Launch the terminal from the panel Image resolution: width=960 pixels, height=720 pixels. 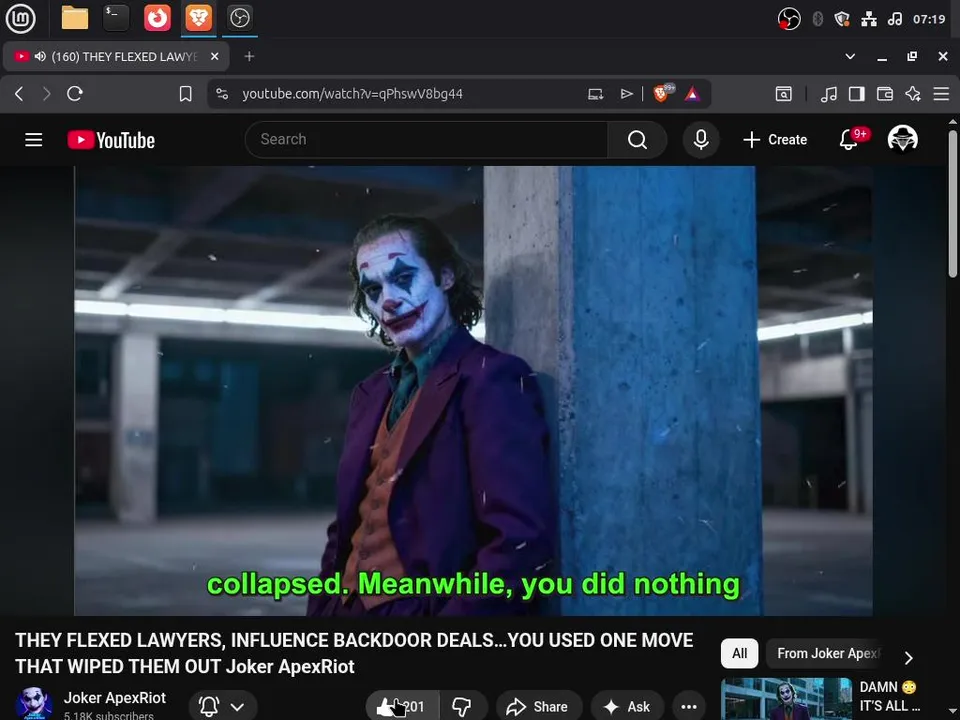(116, 18)
